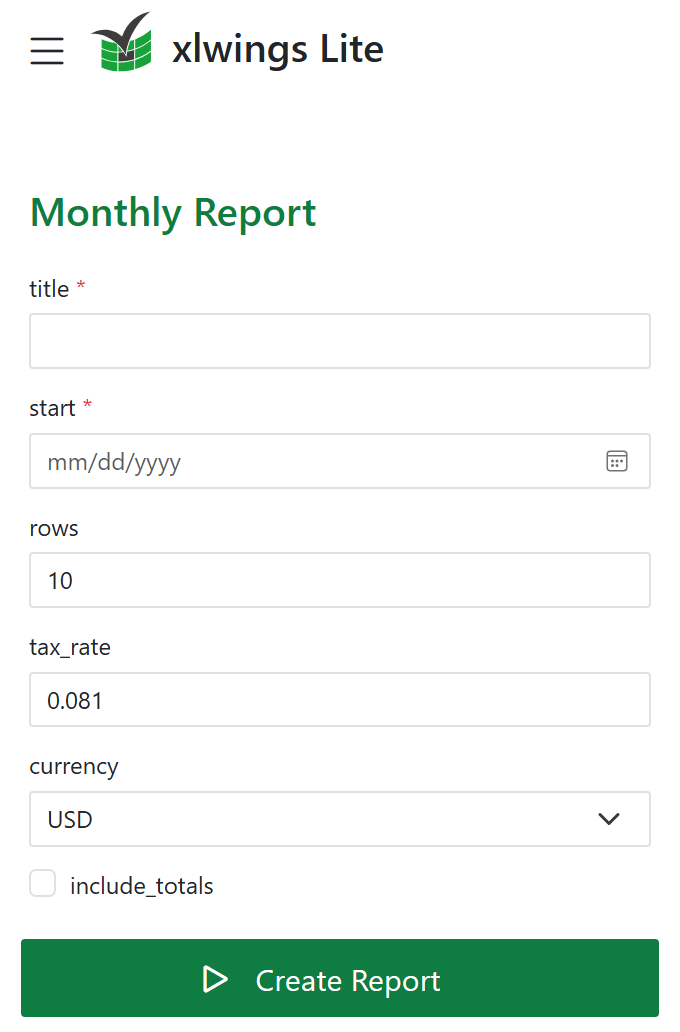Click the rows field label

pos(54,529)
